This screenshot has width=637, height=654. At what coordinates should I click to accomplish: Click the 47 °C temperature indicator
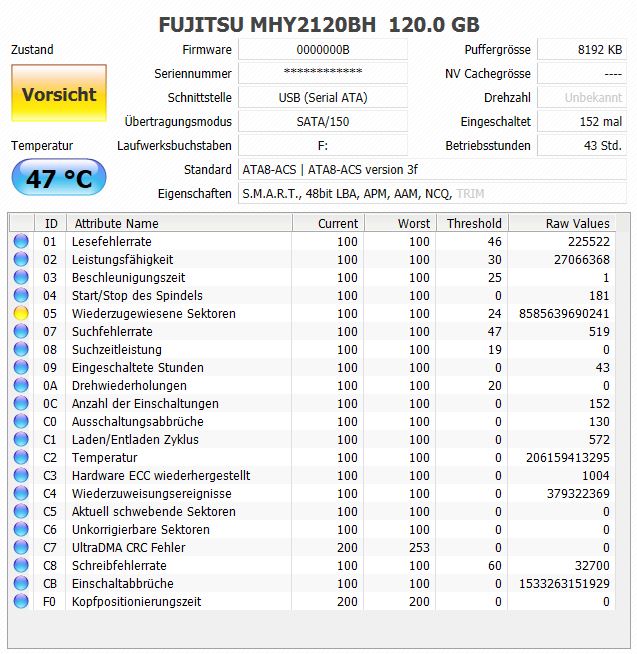tap(59, 177)
